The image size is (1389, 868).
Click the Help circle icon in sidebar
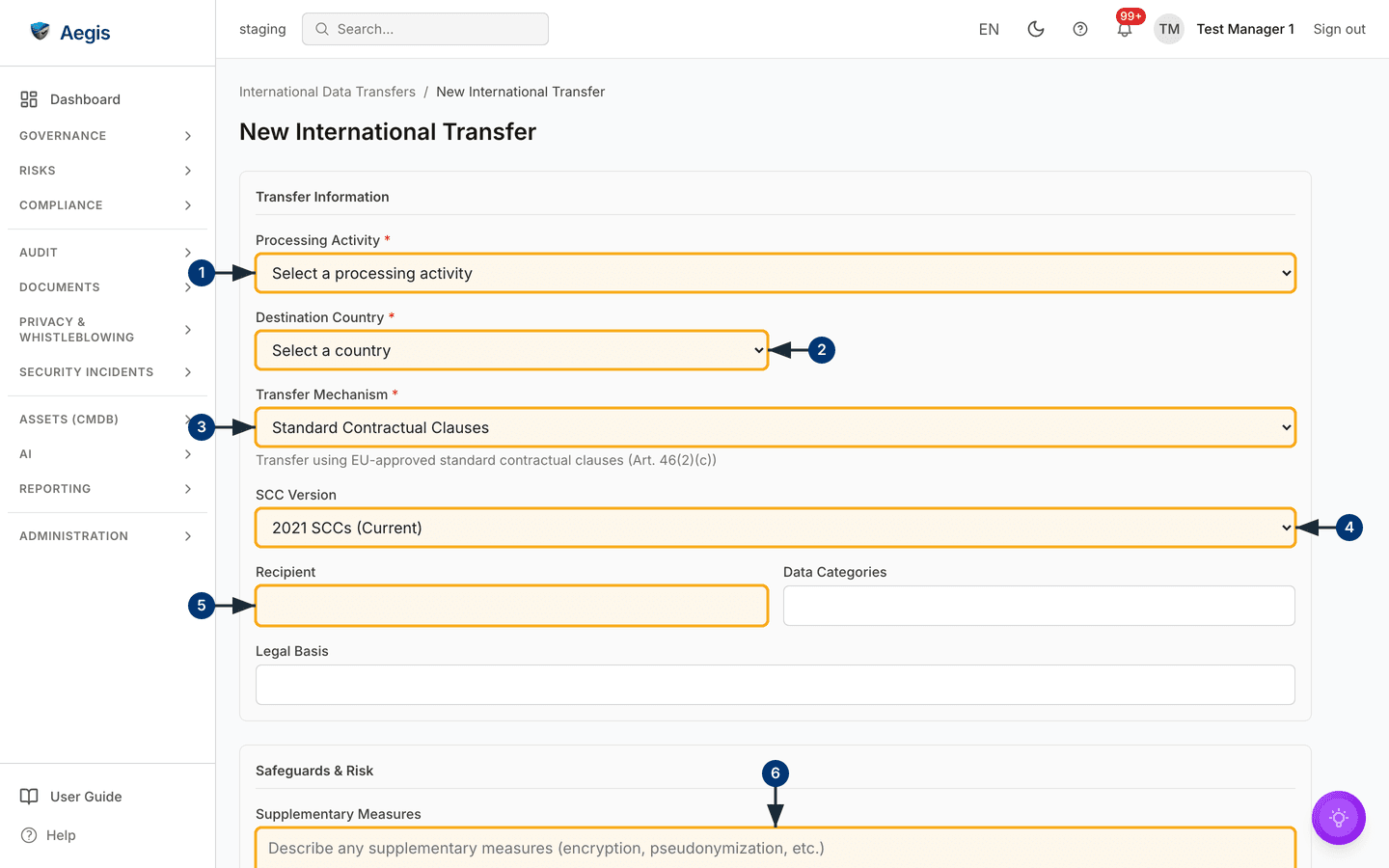tap(29, 835)
